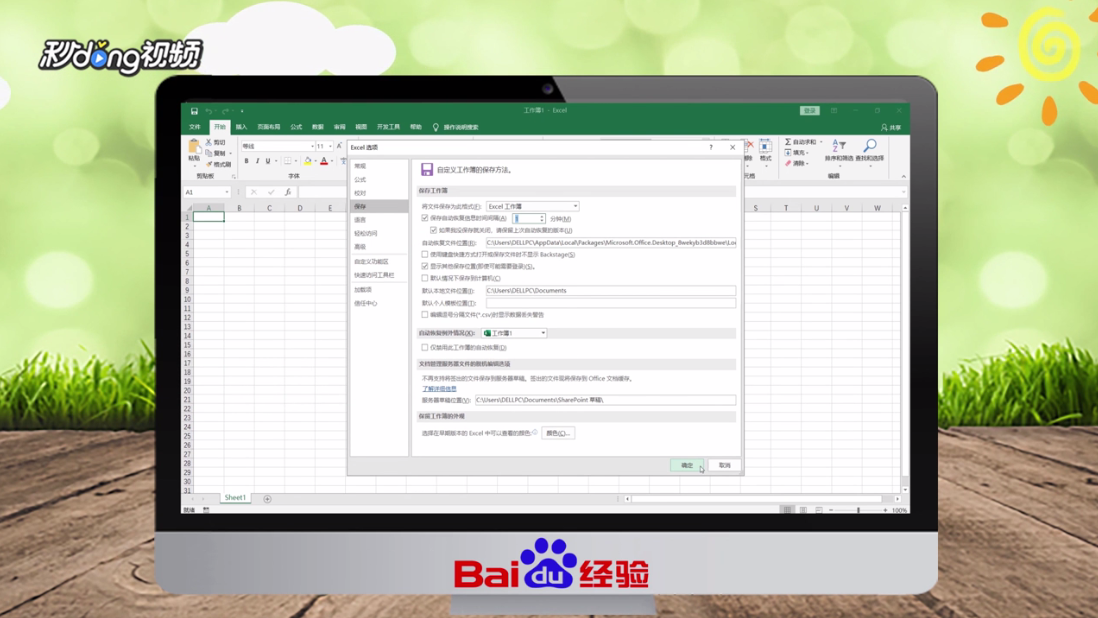Expand the formula bar chevron
1098x618 pixels.
(x=903, y=192)
